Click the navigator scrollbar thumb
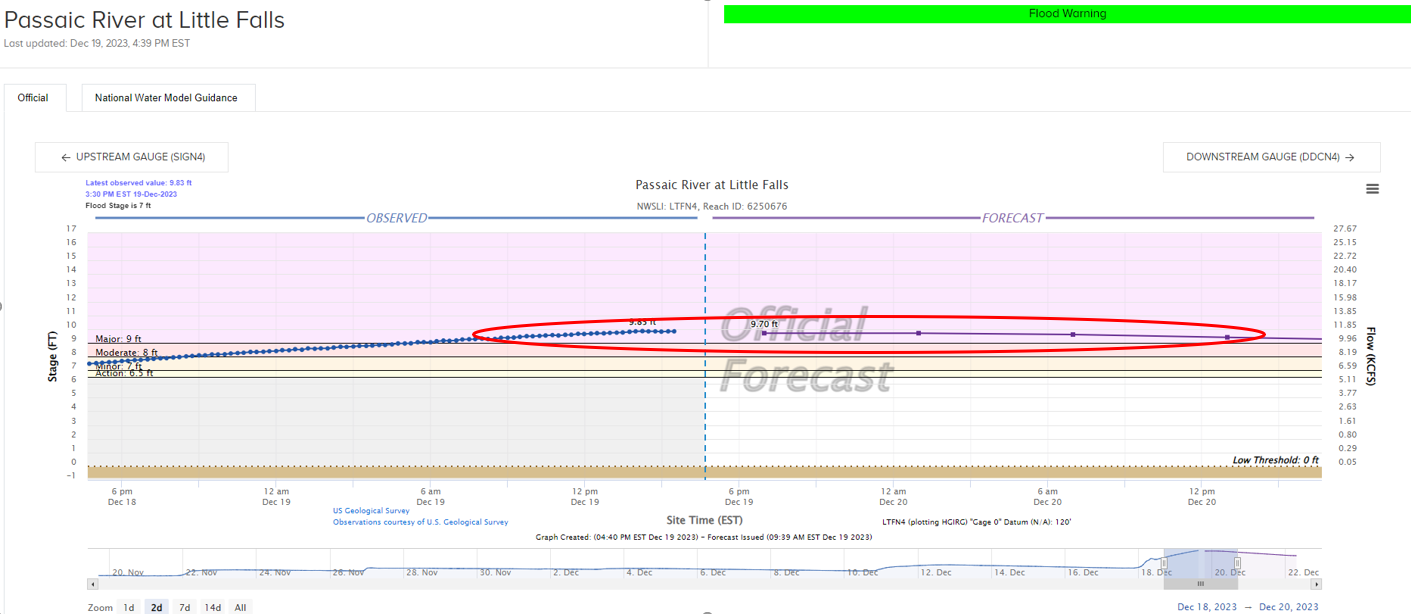The height and width of the screenshot is (614, 1411). pos(1200,584)
